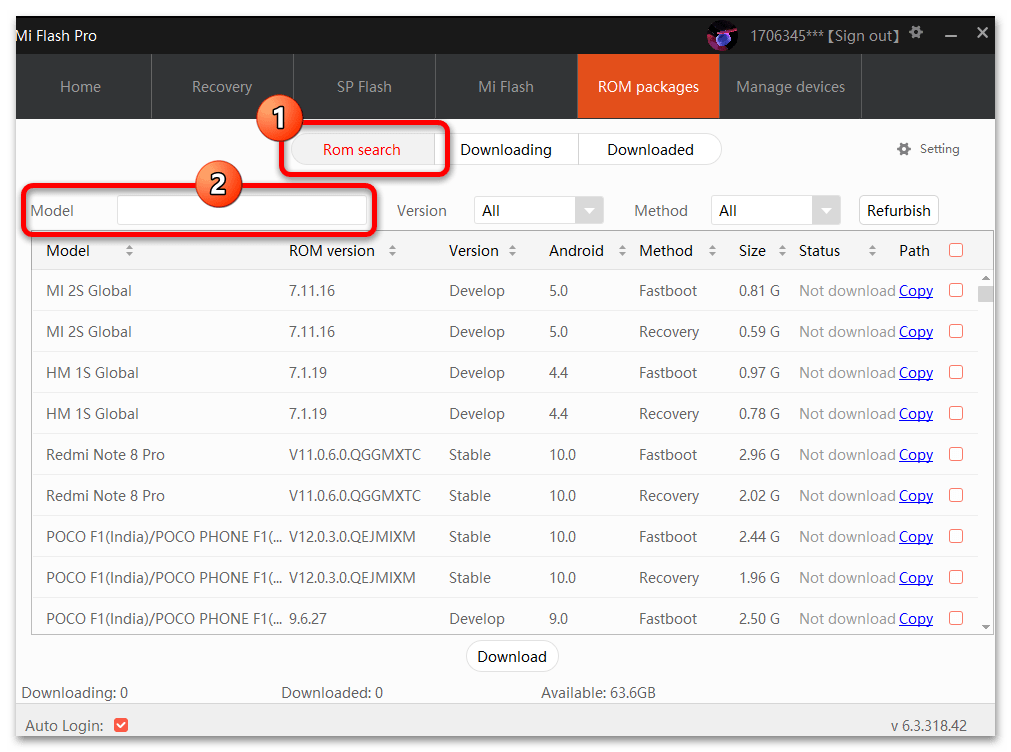Check Redmi Note 8 Pro Recovery row
1011x752 pixels.
coord(956,495)
